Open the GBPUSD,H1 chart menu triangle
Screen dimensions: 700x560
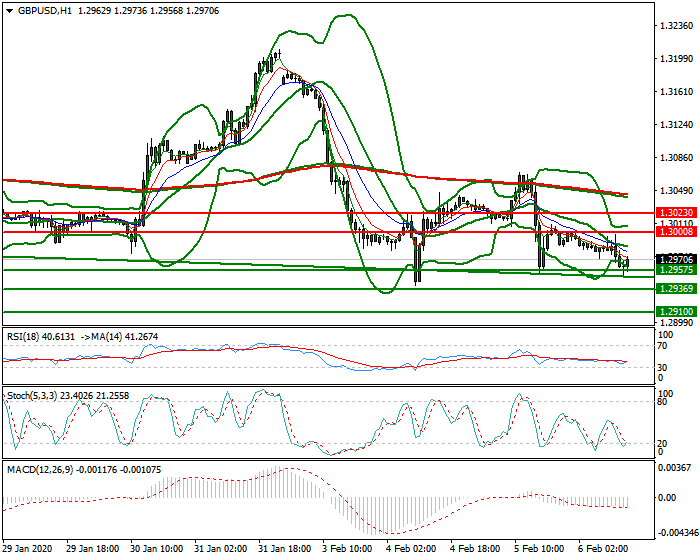(x=10, y=11)
